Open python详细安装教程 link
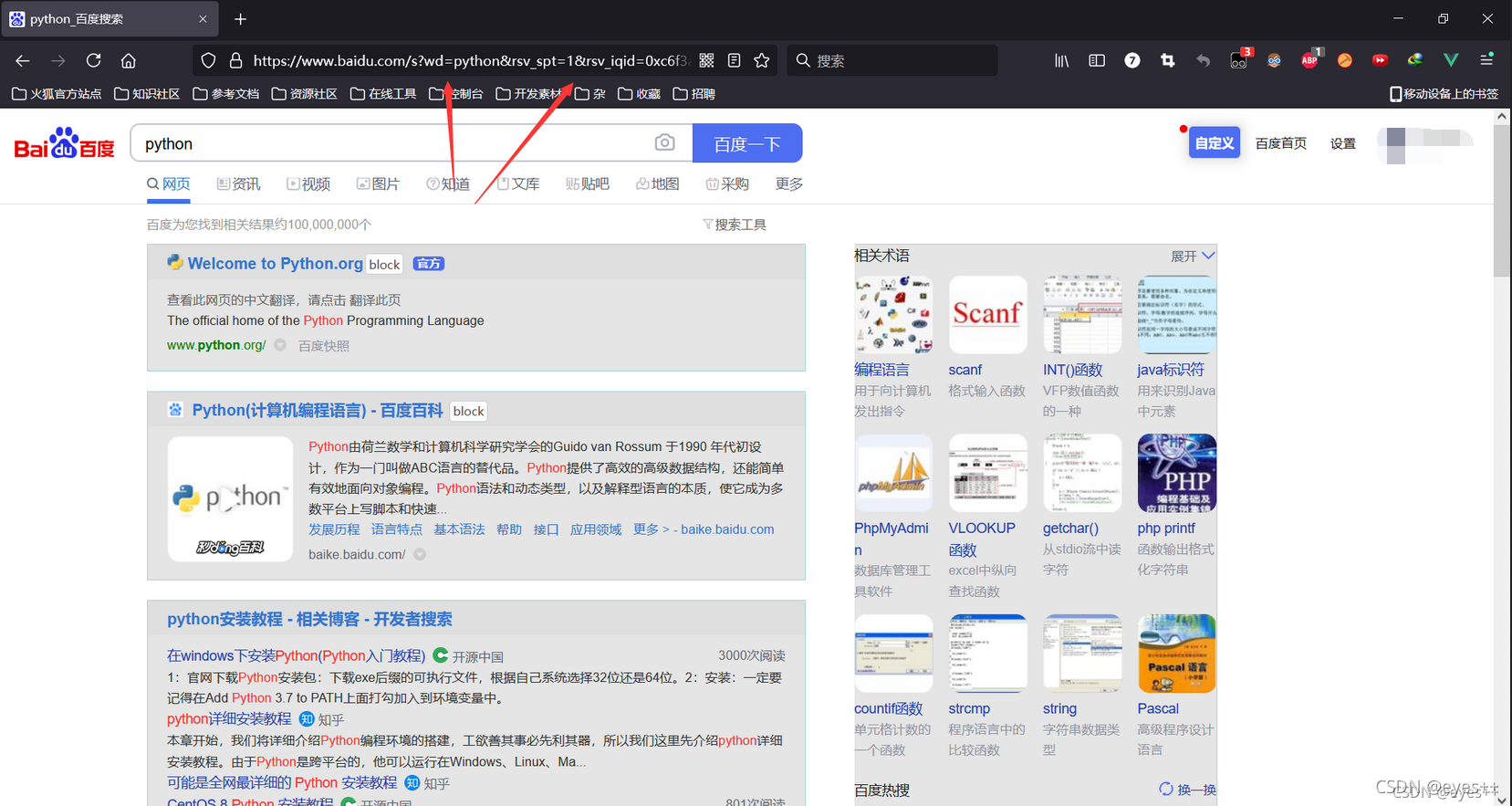The image size is (1512, 806). tap(229, 719)
